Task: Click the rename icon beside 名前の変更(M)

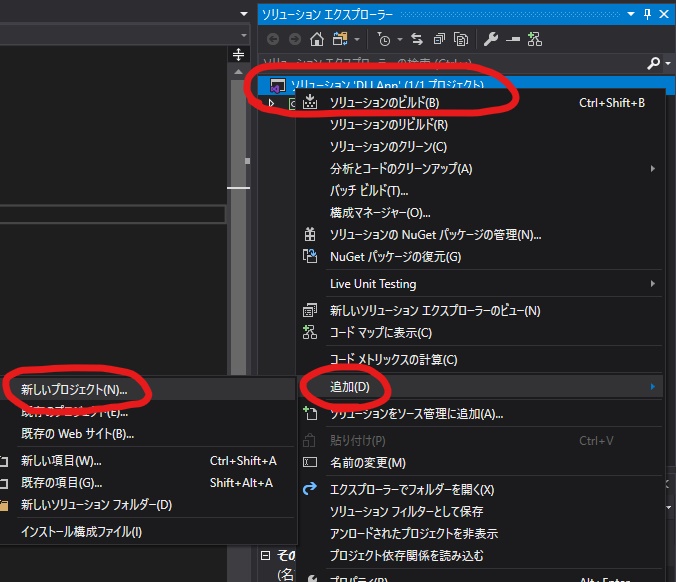Action: [x=310, y=463]
